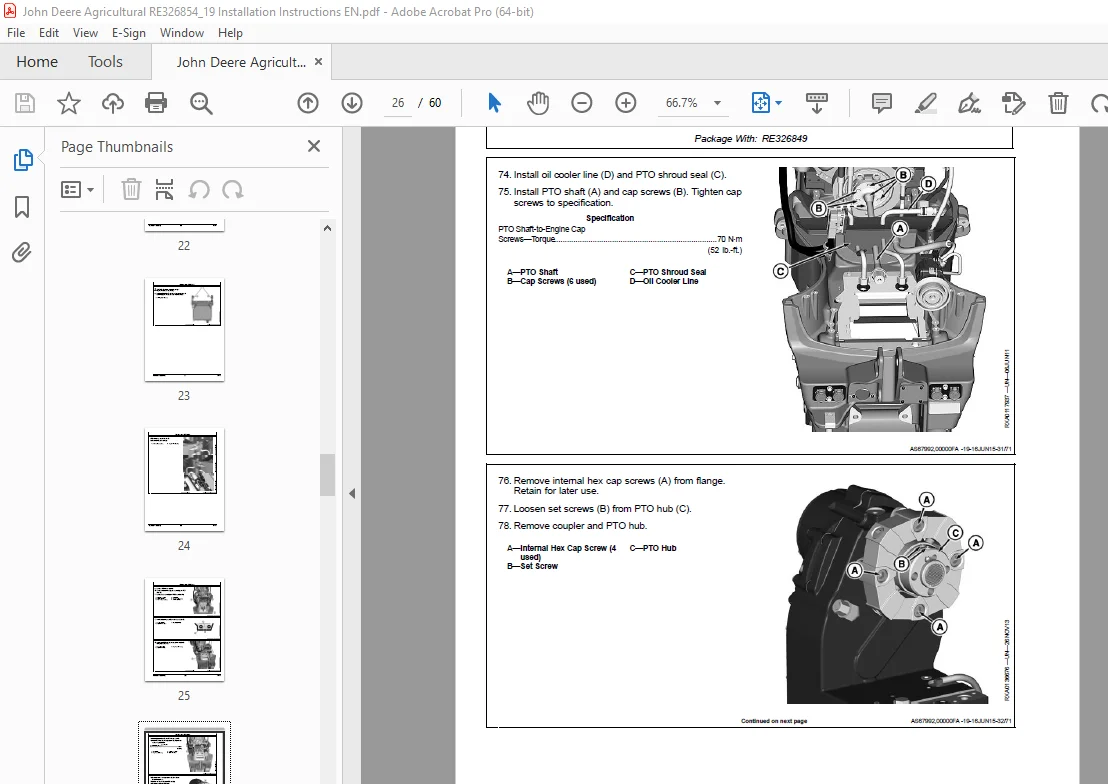Open the Window menu
Screen dimensions: 1108x784
pyautogui.click(x=182, y=33)
